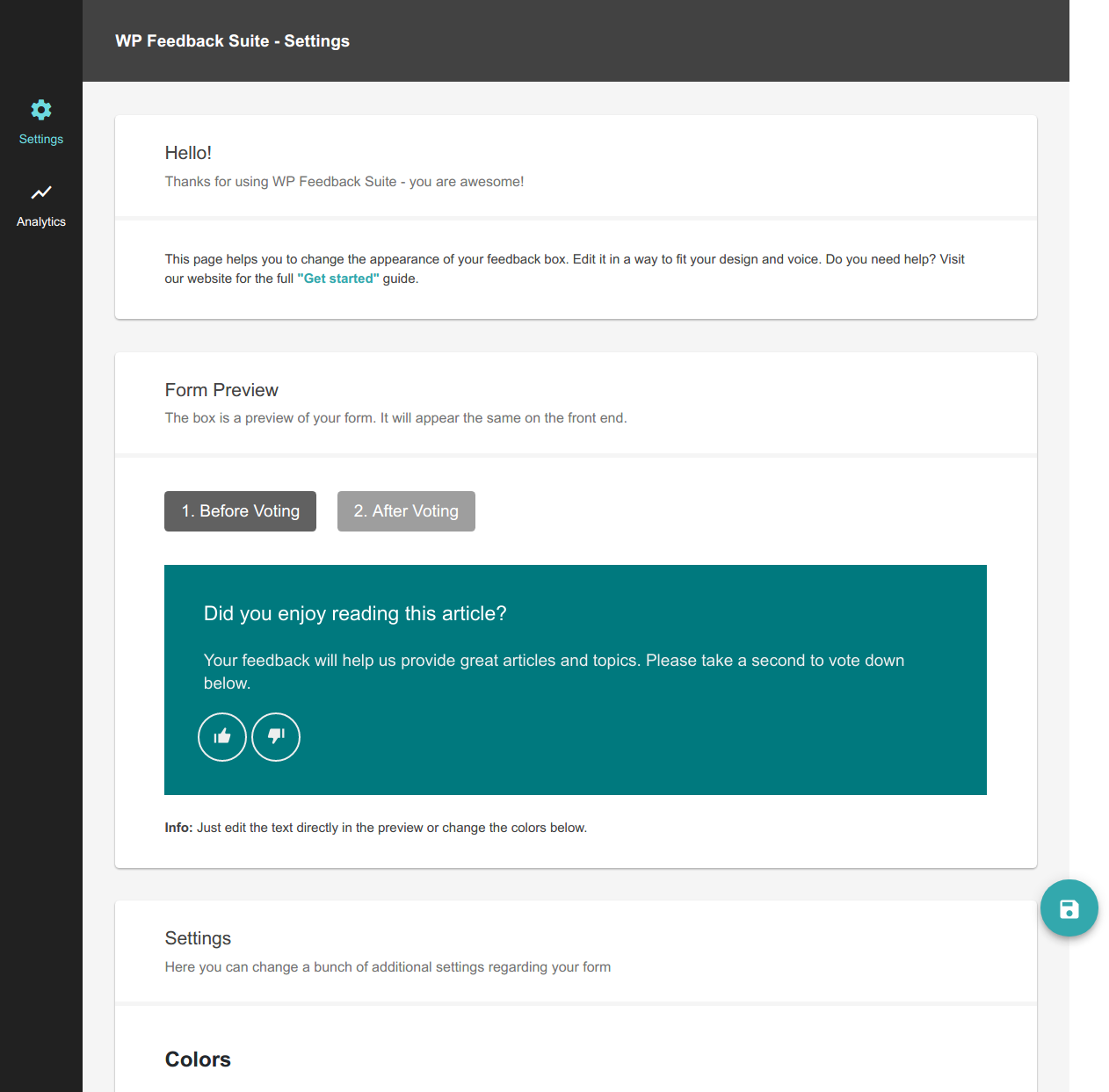Click the 'WP Feedback Suite - Settings' title

click(x=232, y=41)
